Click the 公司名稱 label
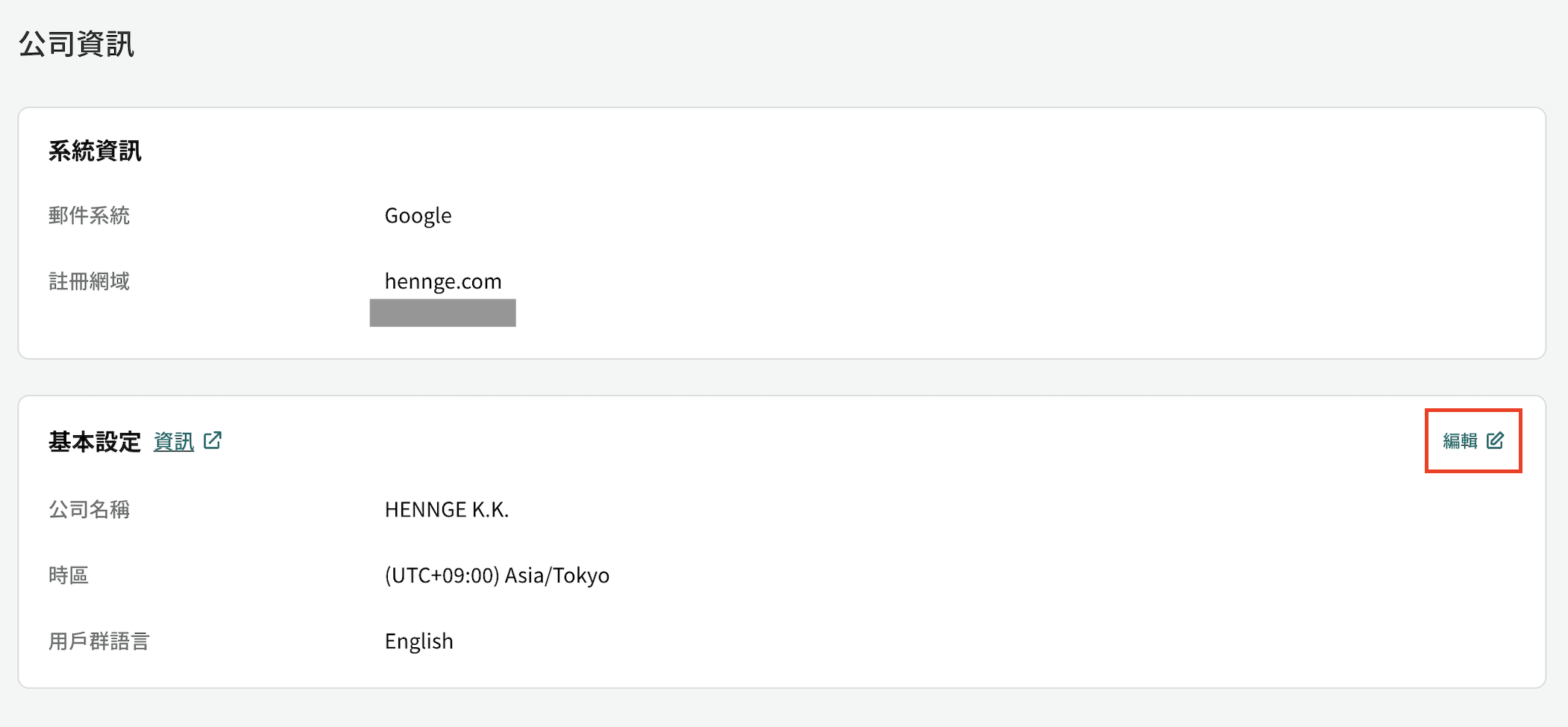1568x727 pixels. (x=90, y=510)
